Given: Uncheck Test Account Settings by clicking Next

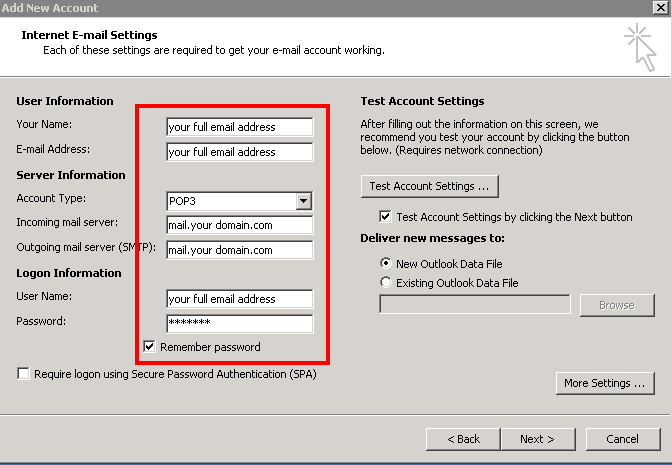Looking at the screenshot, I should pos(385,216).
